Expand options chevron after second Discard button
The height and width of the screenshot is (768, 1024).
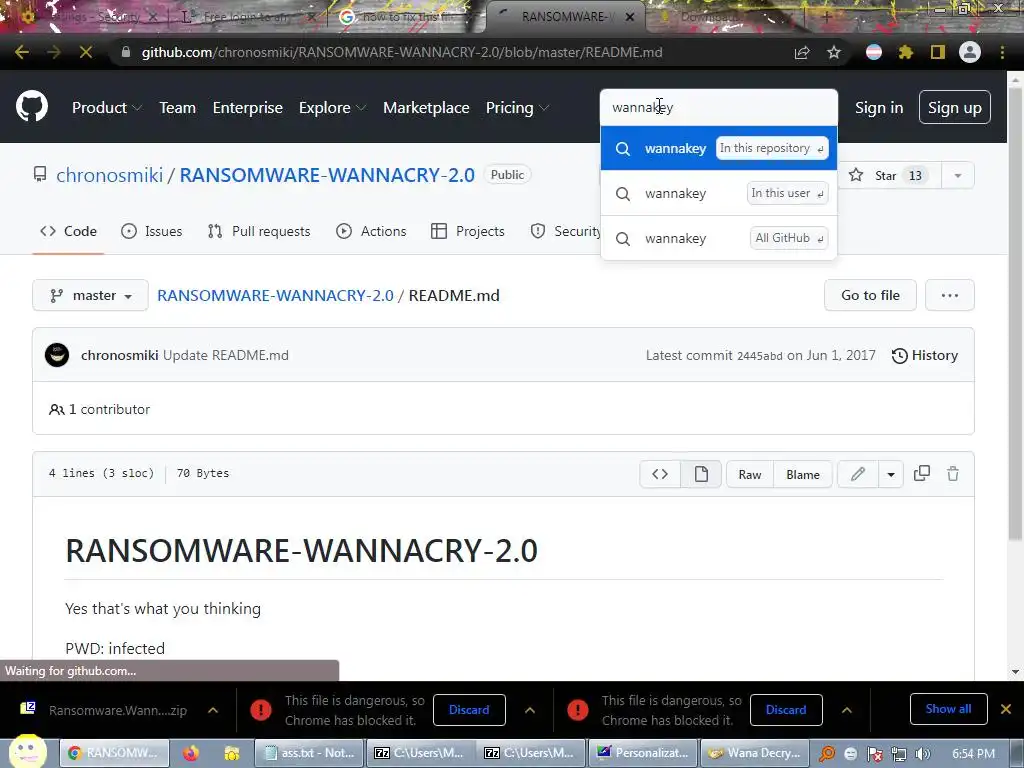pos(846,710)
